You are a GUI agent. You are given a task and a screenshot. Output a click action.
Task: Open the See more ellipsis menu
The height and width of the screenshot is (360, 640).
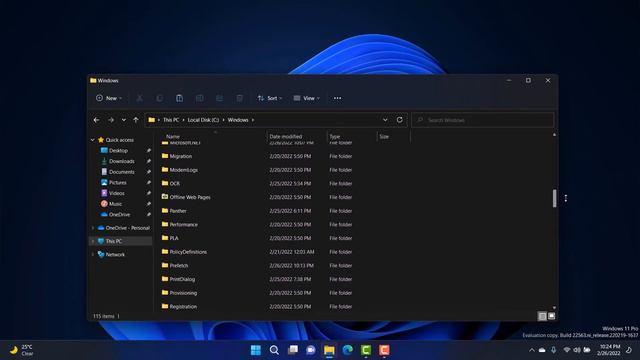pyautogui.click(x=337, y=98)
